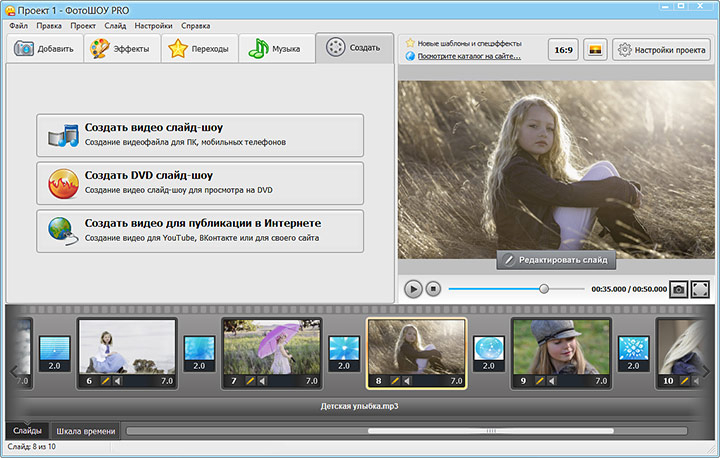720x458 pixels.
Task: Open the 16:9 aspect ratio selector
Action: pos(563,50)
